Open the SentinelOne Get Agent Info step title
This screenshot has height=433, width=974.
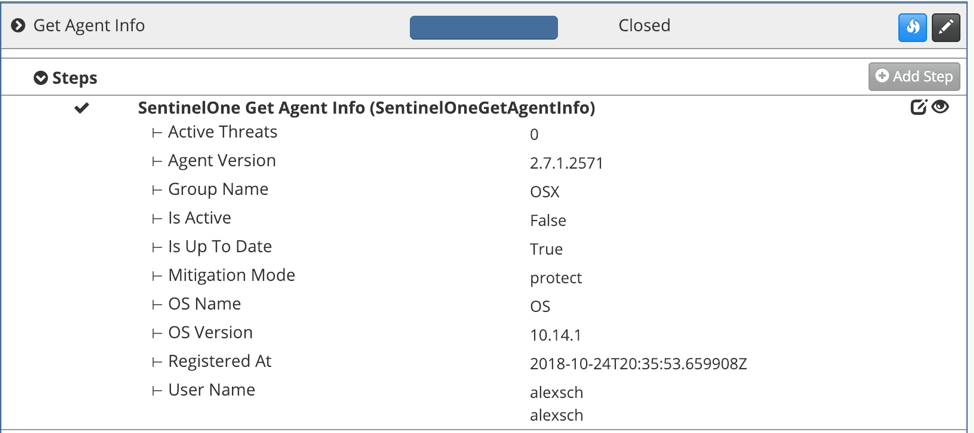pyautogui.click(x=366, y=108)
